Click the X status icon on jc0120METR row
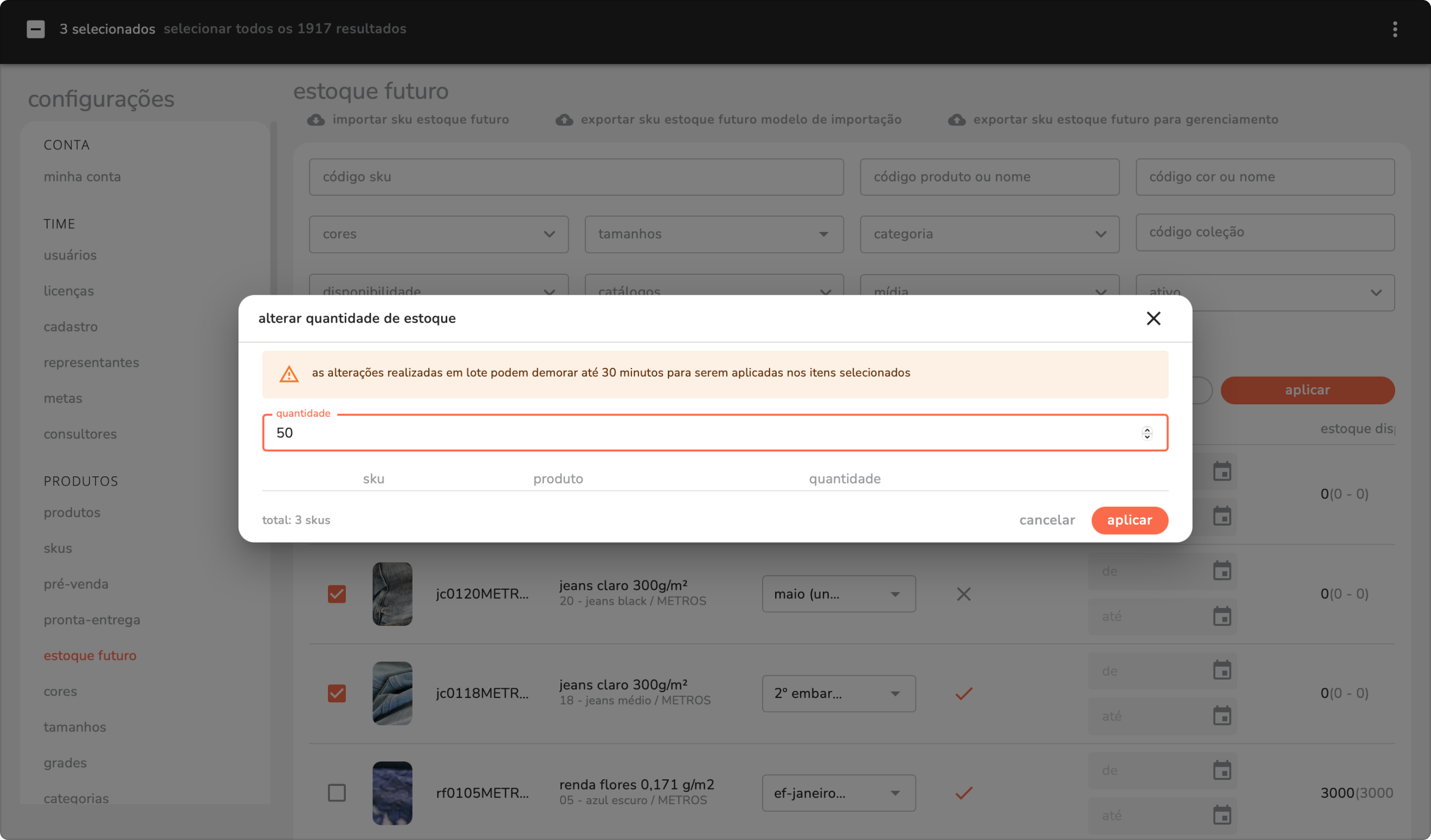The width and height of the screenshot is (1431, 840). 963,595
